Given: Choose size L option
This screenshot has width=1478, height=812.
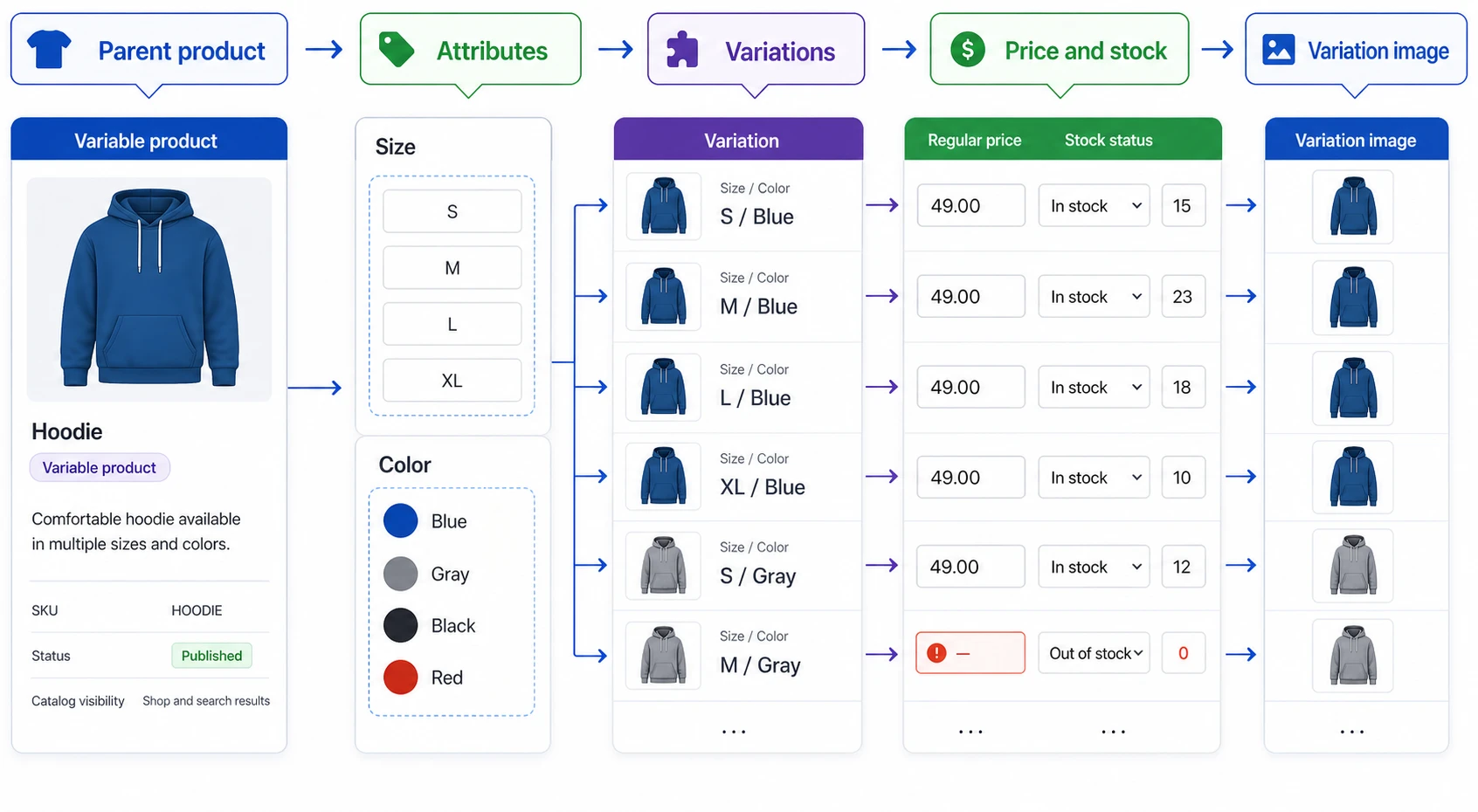Looking at the screenshot, I should 452,324.
